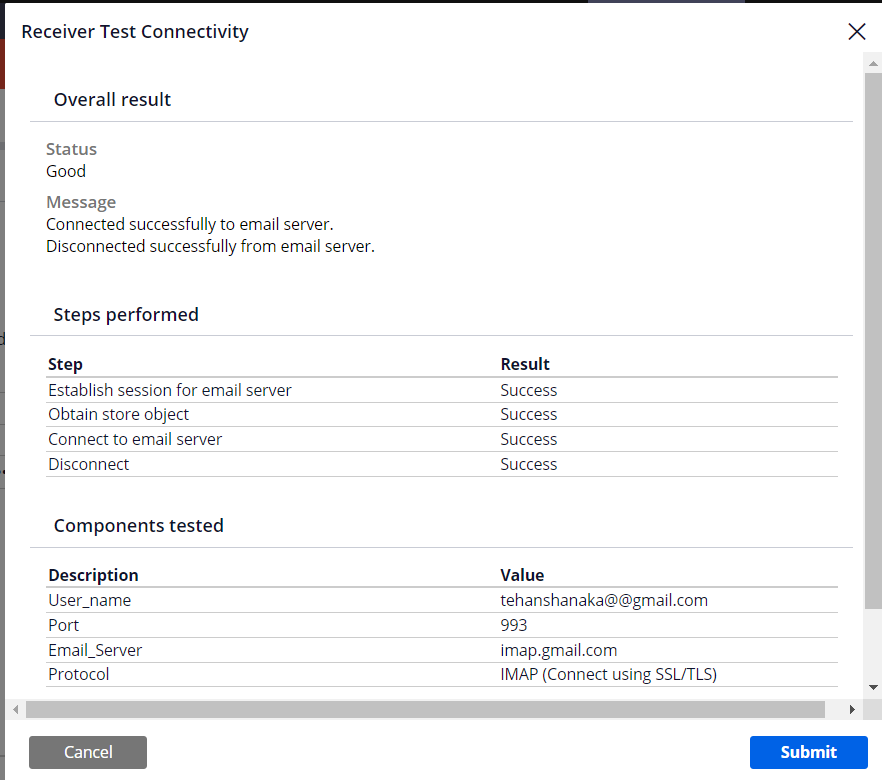The width and height of the screenshot is (882, 780).
Task: Click horizontal scrollbar left arrow
Action: coord(15,709)
